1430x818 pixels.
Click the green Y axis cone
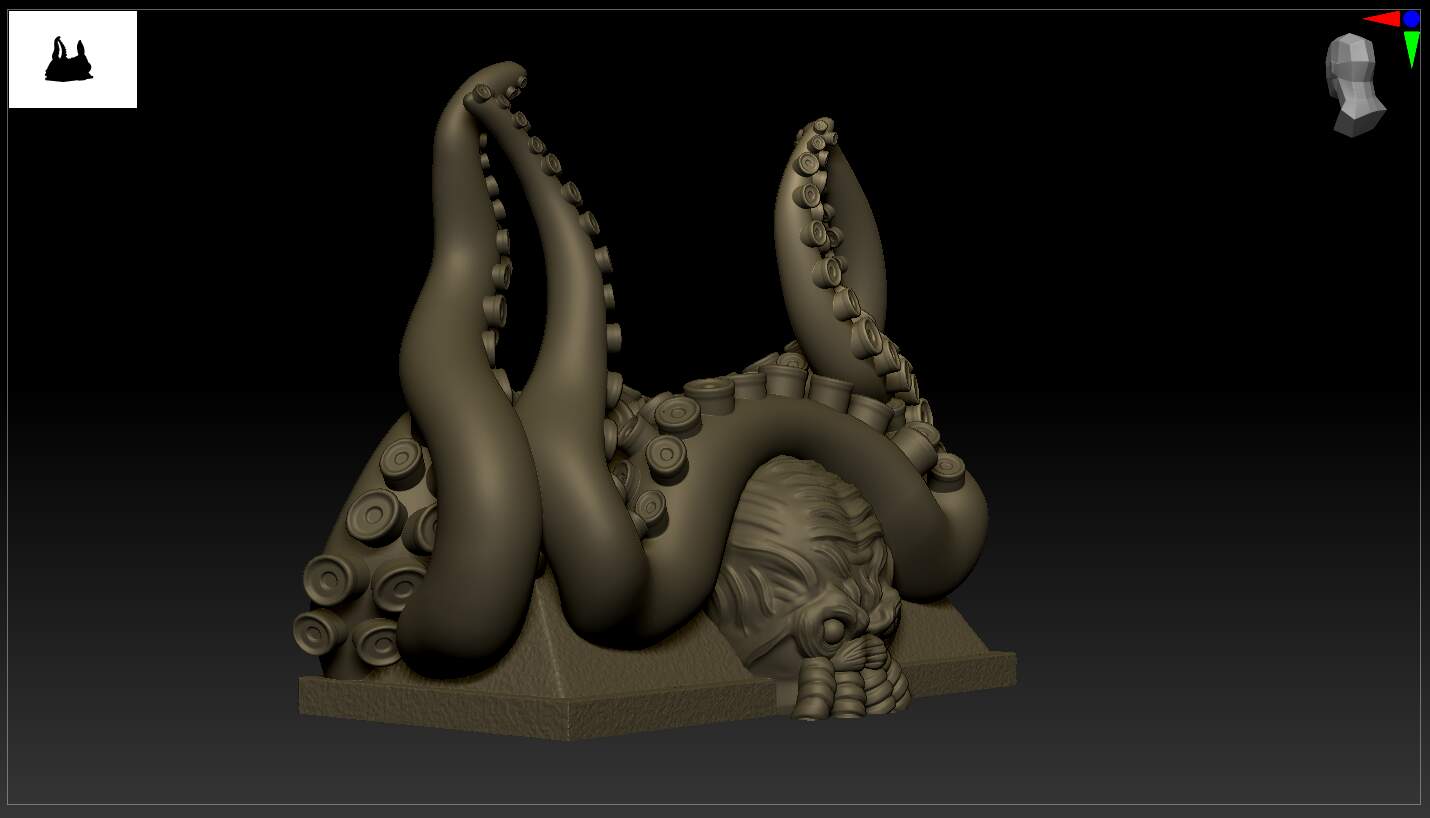click(x=1411, y=49)
